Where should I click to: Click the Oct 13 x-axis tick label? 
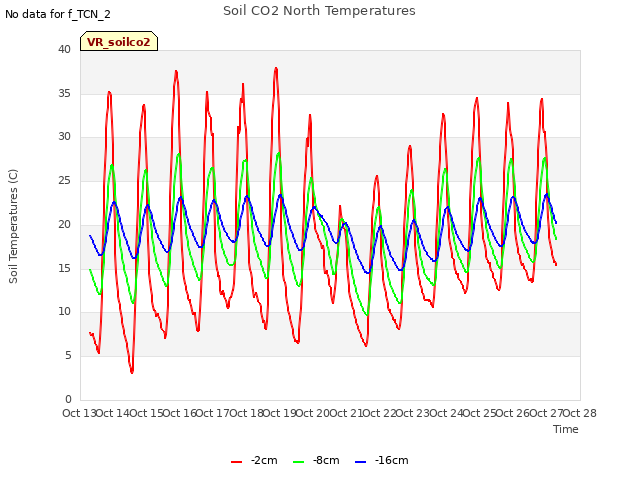(x=79, y=413)
